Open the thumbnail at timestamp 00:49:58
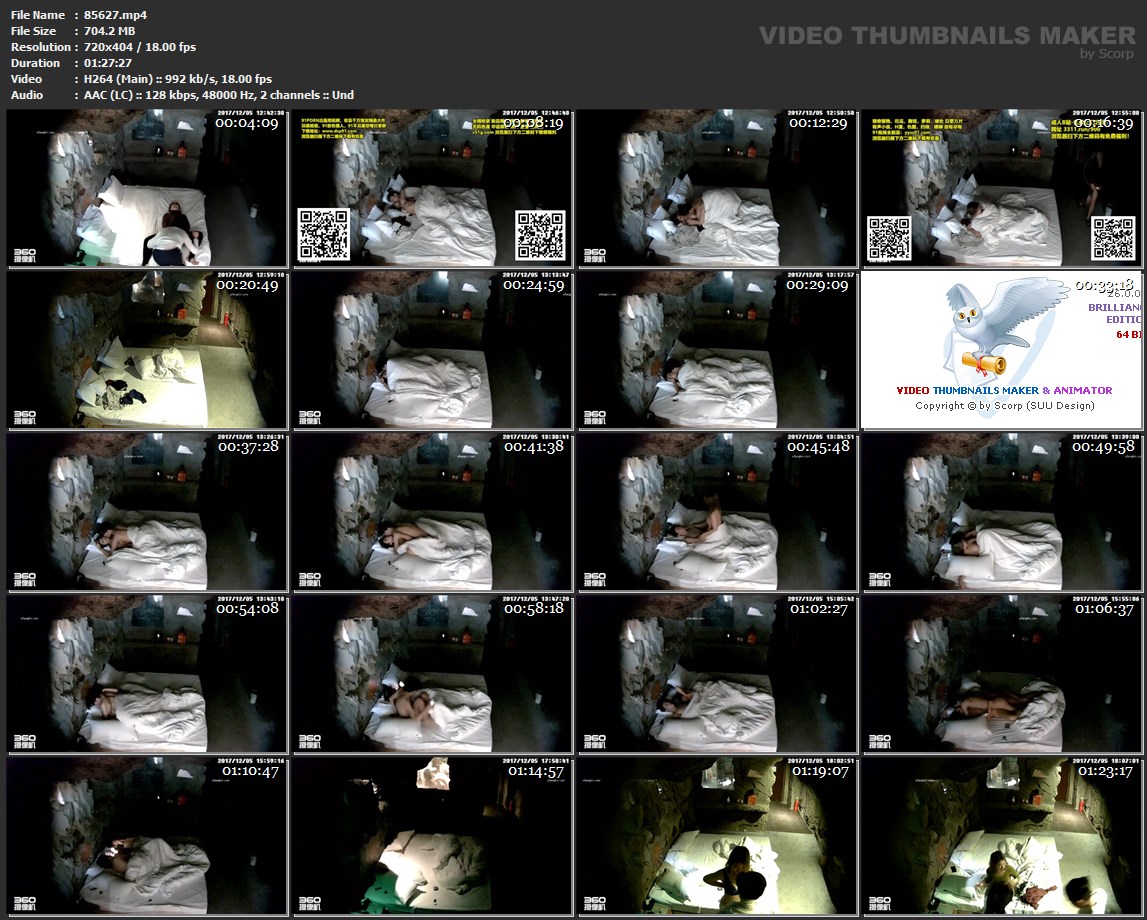 pyautogui.click(x=1003, y=512)
